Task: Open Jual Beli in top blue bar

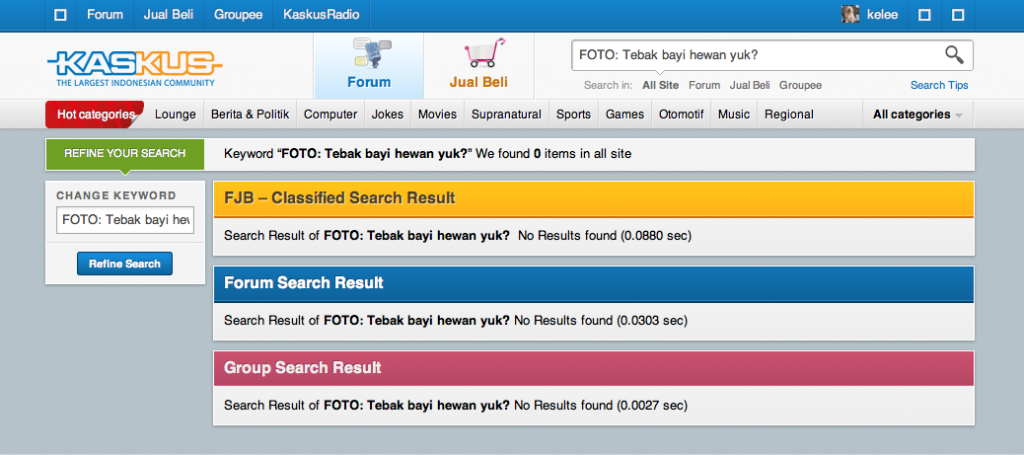Action: pos(168,15)
